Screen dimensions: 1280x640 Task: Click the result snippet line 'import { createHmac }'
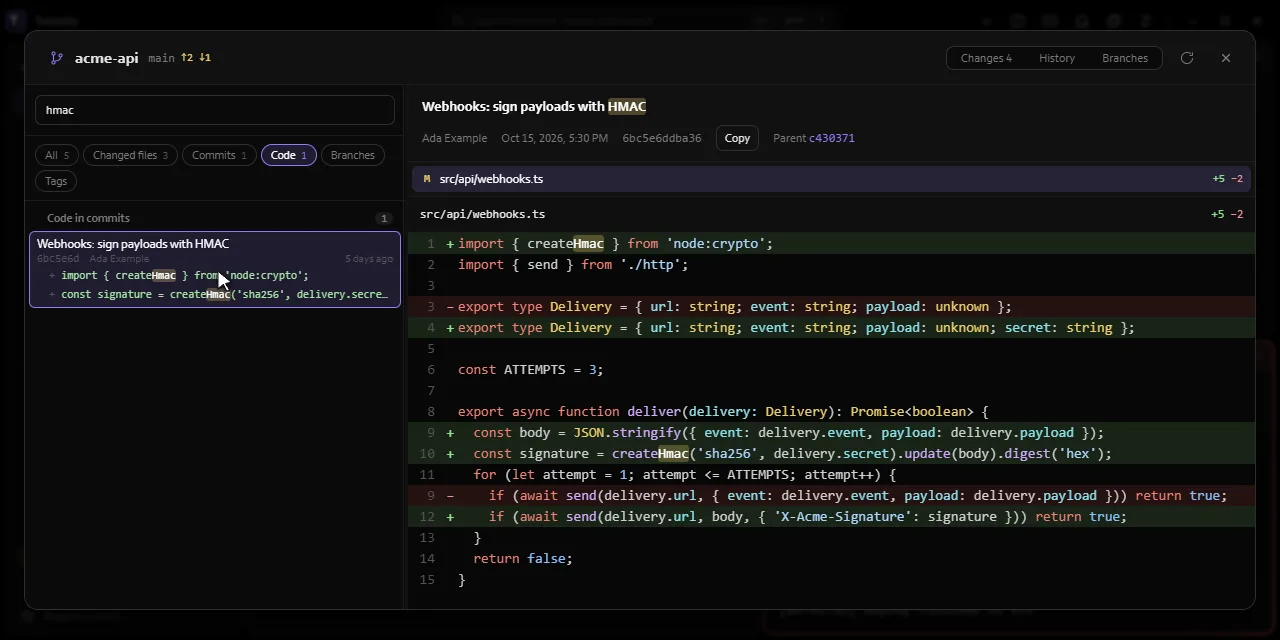pos(185,275)
